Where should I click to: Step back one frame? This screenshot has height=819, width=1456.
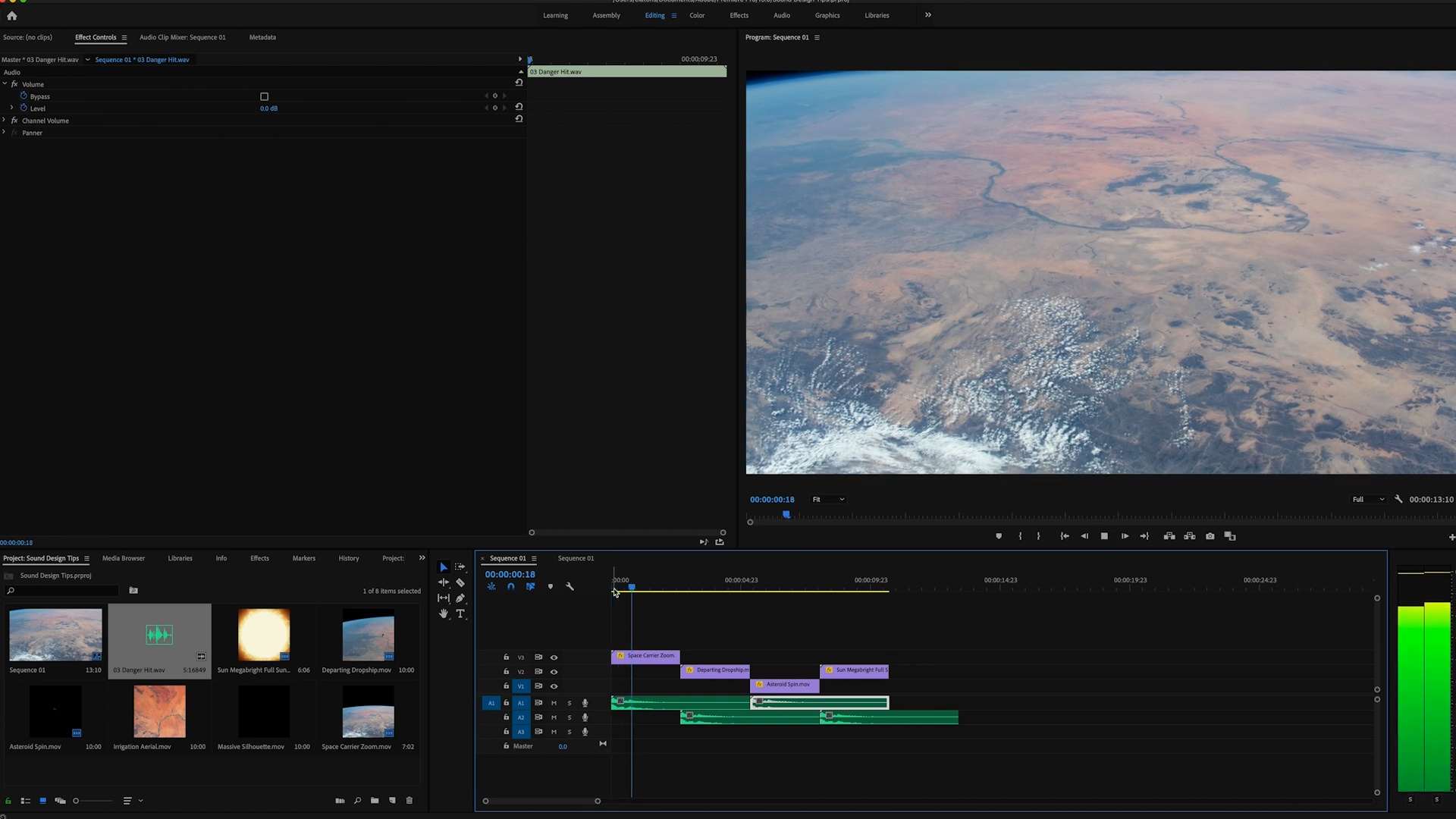coord(1084,536)
